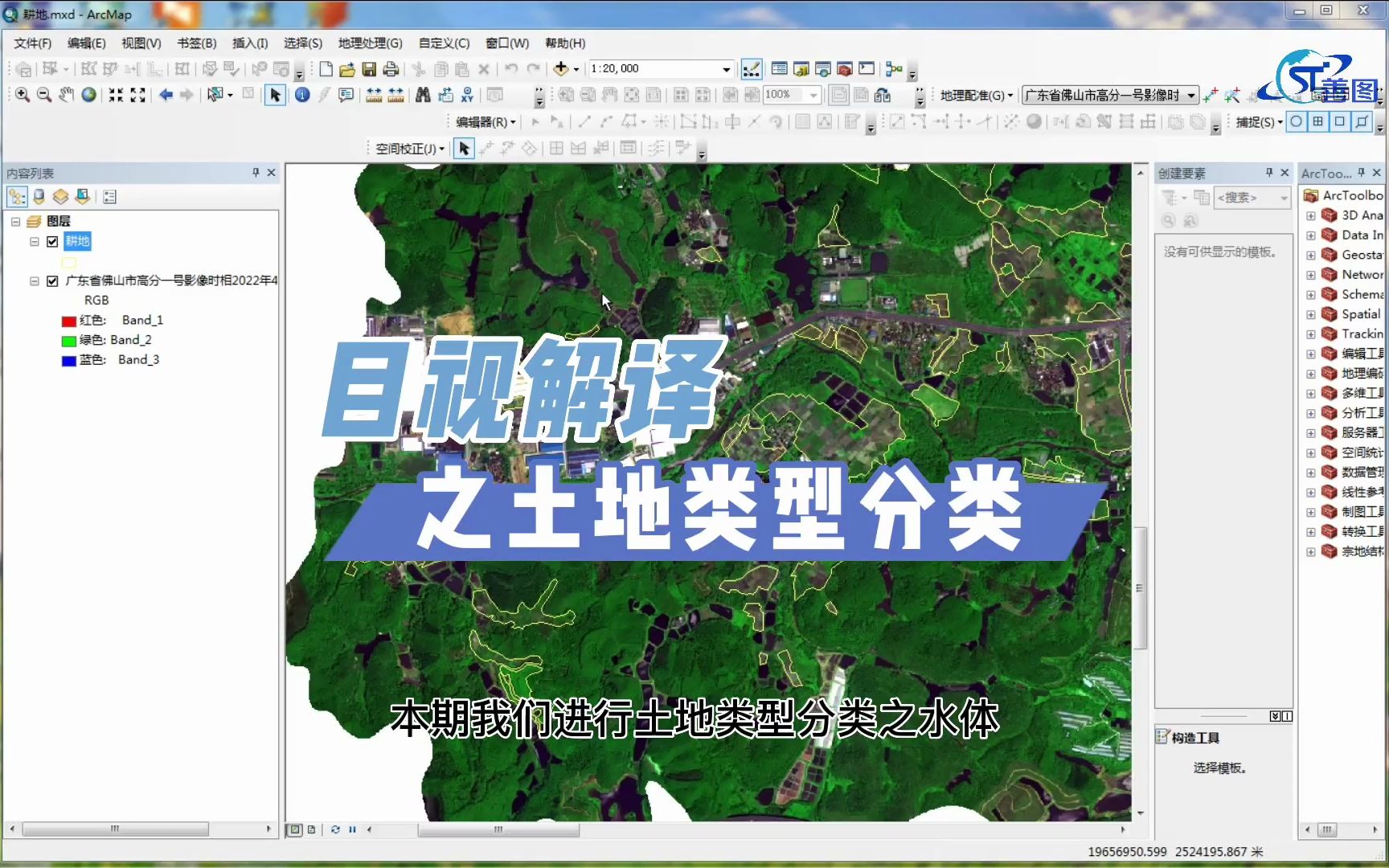Switch TOC to List By Visibility
The height and width of the screenshot is (868, 1389).
coord(60,197)
